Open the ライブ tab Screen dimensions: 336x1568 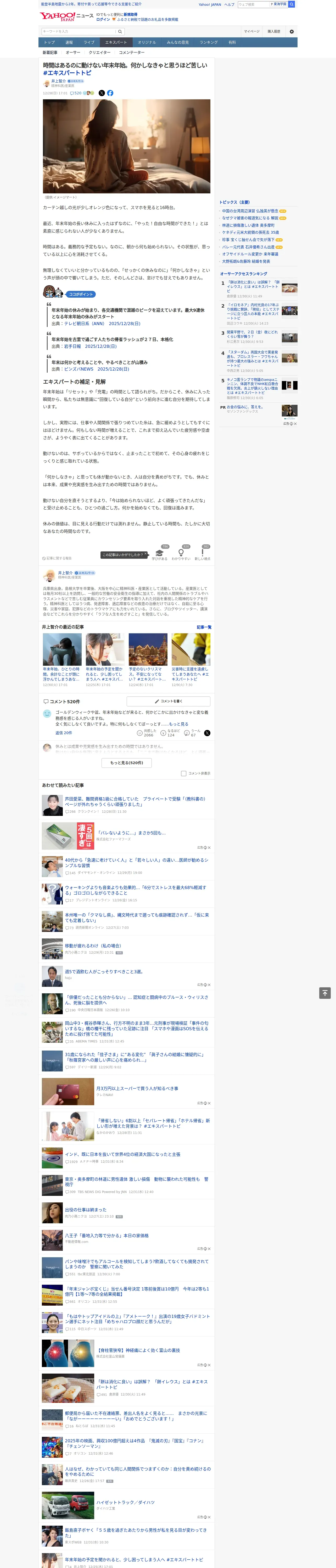click(x=89, y=43)
